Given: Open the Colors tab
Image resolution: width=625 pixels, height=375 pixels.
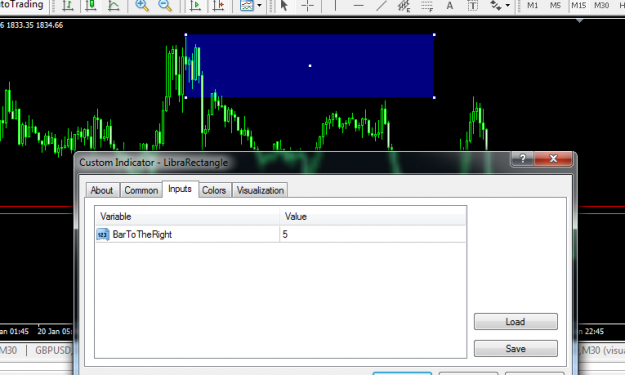Looking at the screenshot, I should click(214, 190).
